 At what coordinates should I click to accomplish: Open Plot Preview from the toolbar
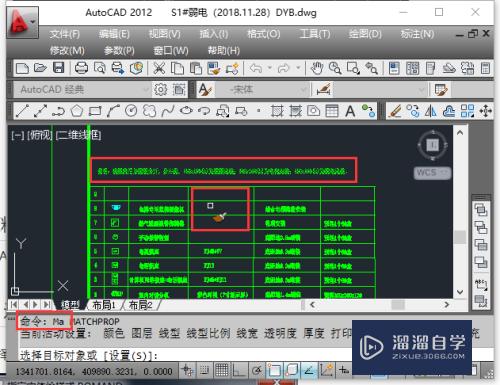(x=99, y=68)
